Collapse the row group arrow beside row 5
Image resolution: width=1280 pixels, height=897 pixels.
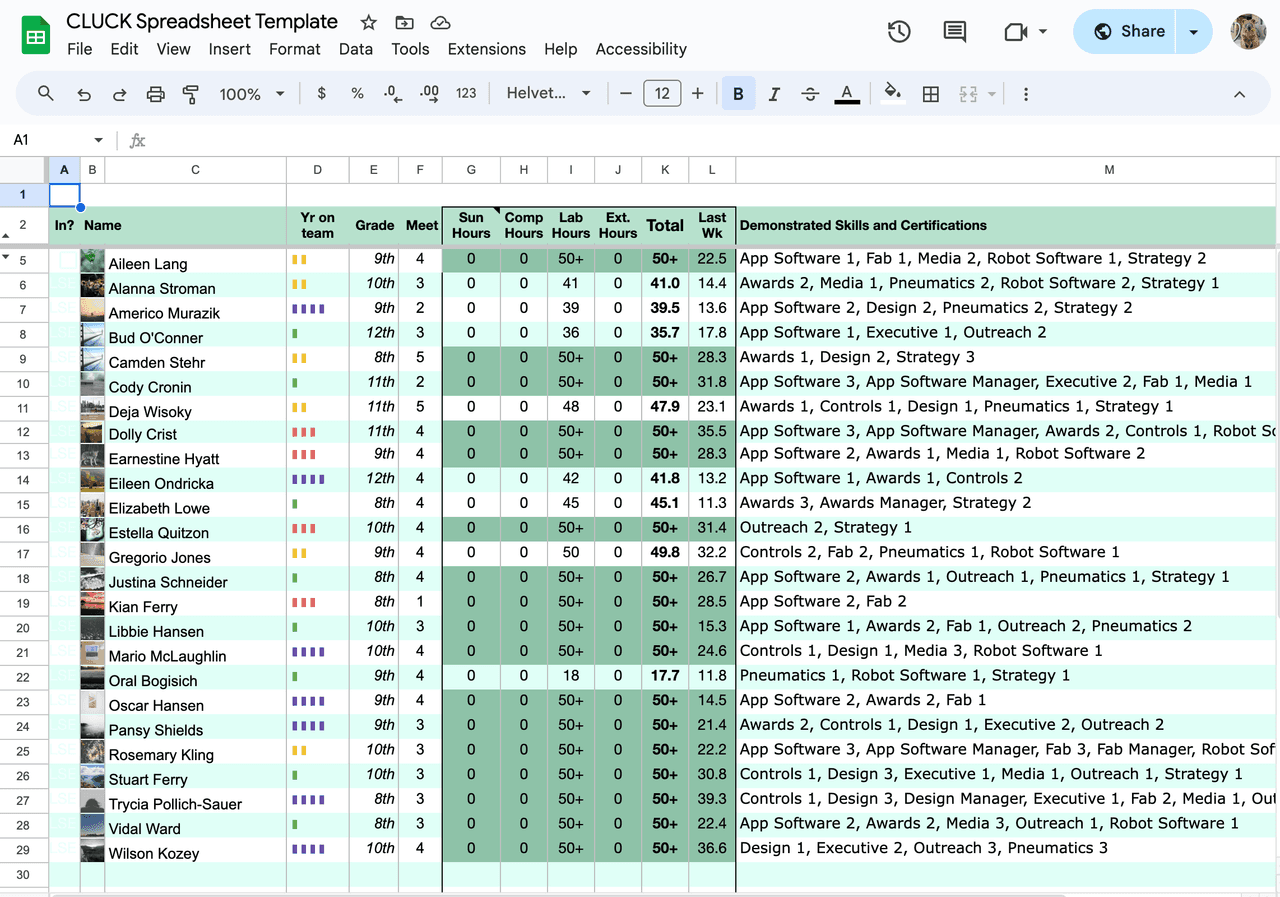7,258
